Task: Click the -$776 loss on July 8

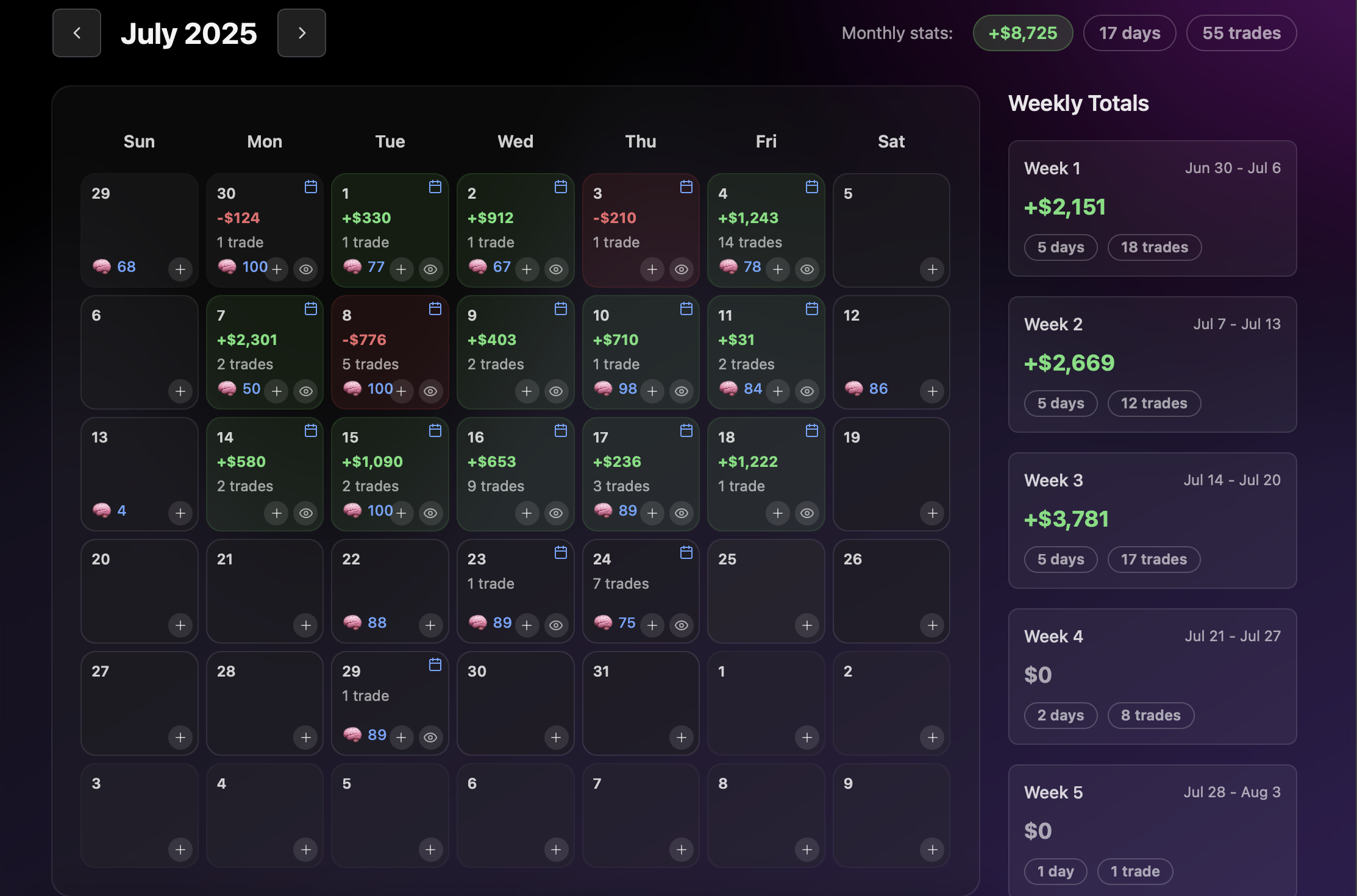Action: pos(365,340)
